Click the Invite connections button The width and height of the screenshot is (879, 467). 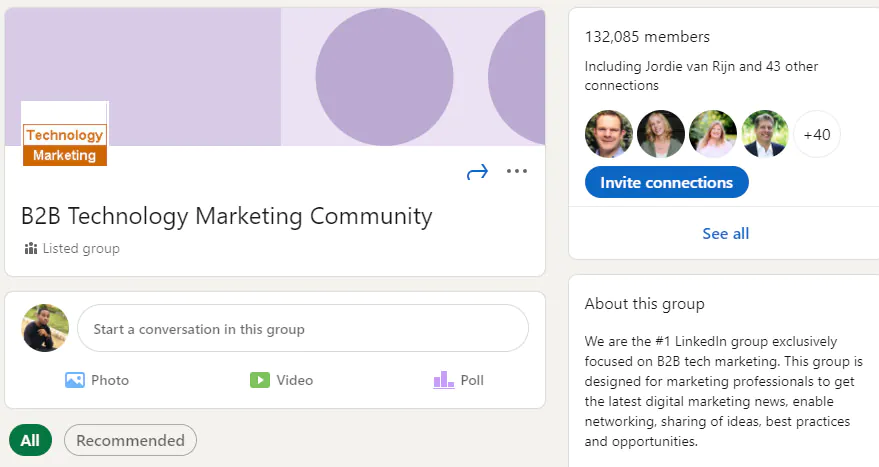point(667,182)
